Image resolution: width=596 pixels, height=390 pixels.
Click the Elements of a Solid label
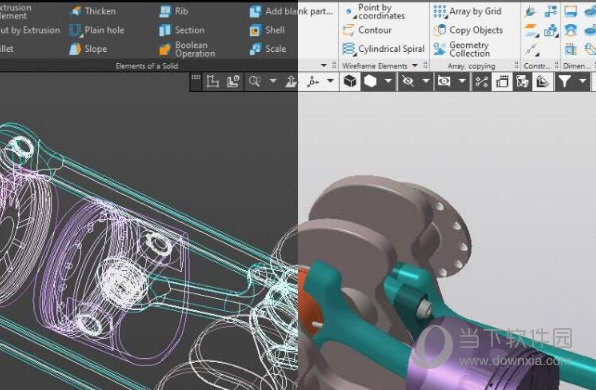pos(147,66)
